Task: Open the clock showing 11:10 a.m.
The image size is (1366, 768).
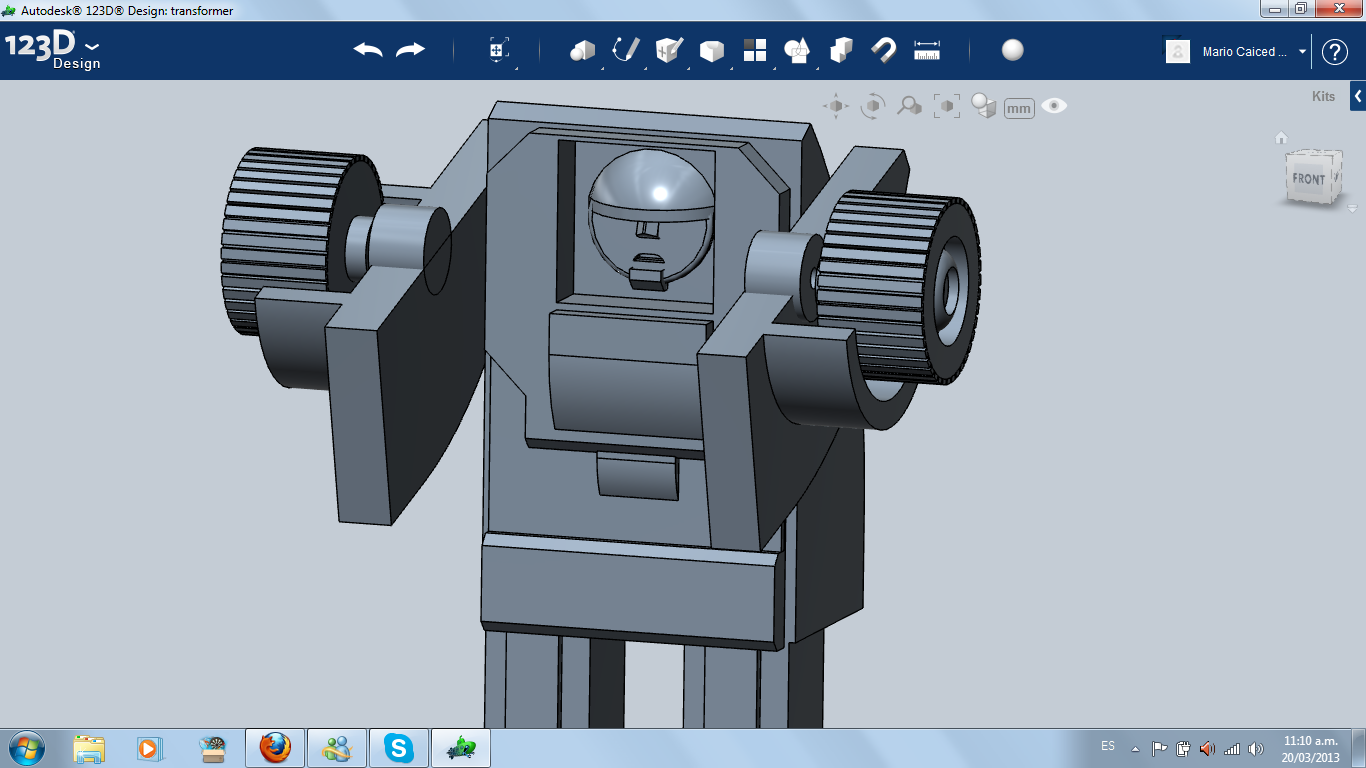Action: pos(1310,749)
